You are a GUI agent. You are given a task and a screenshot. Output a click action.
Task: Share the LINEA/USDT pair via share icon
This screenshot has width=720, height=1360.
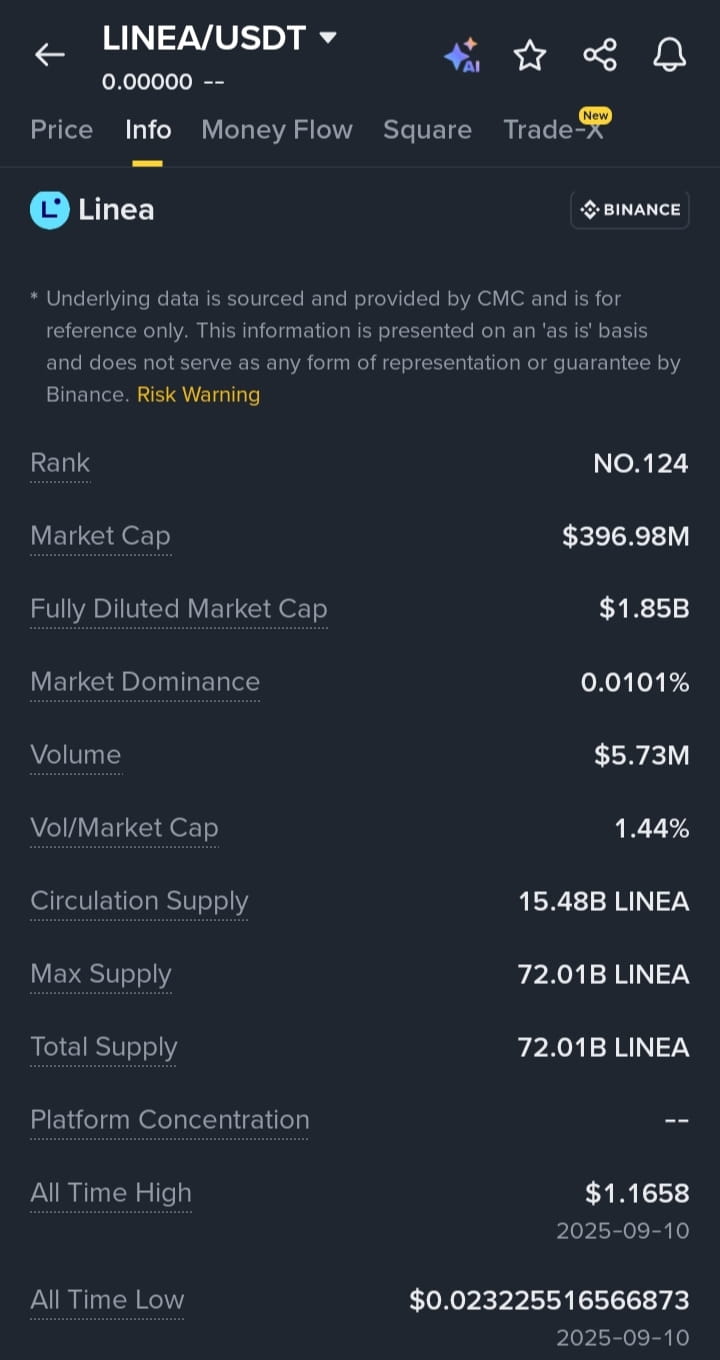click(x=600, y=55)
